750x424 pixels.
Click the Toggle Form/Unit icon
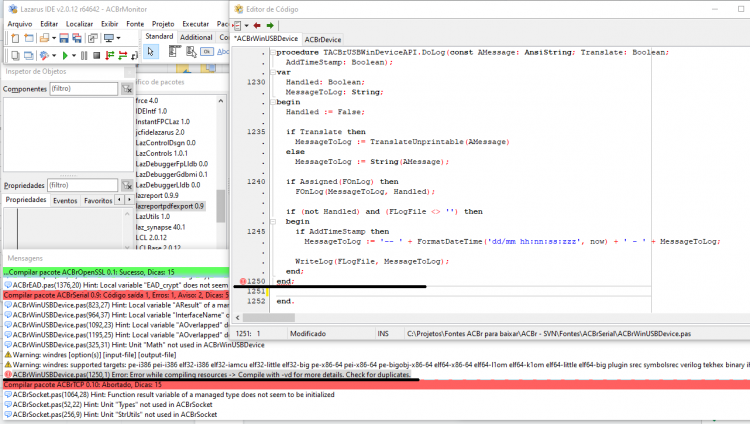(92, 38)
